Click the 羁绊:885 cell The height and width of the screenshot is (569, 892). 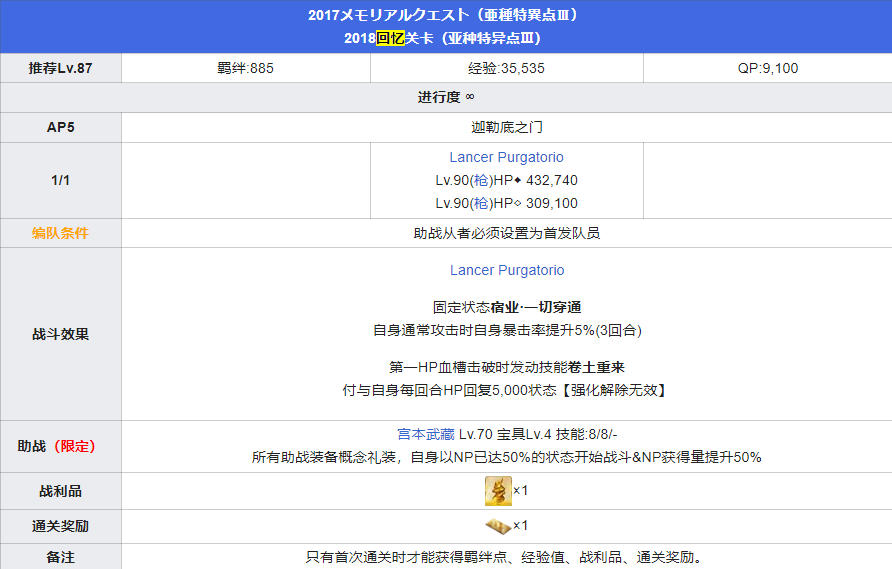point(246,68)
